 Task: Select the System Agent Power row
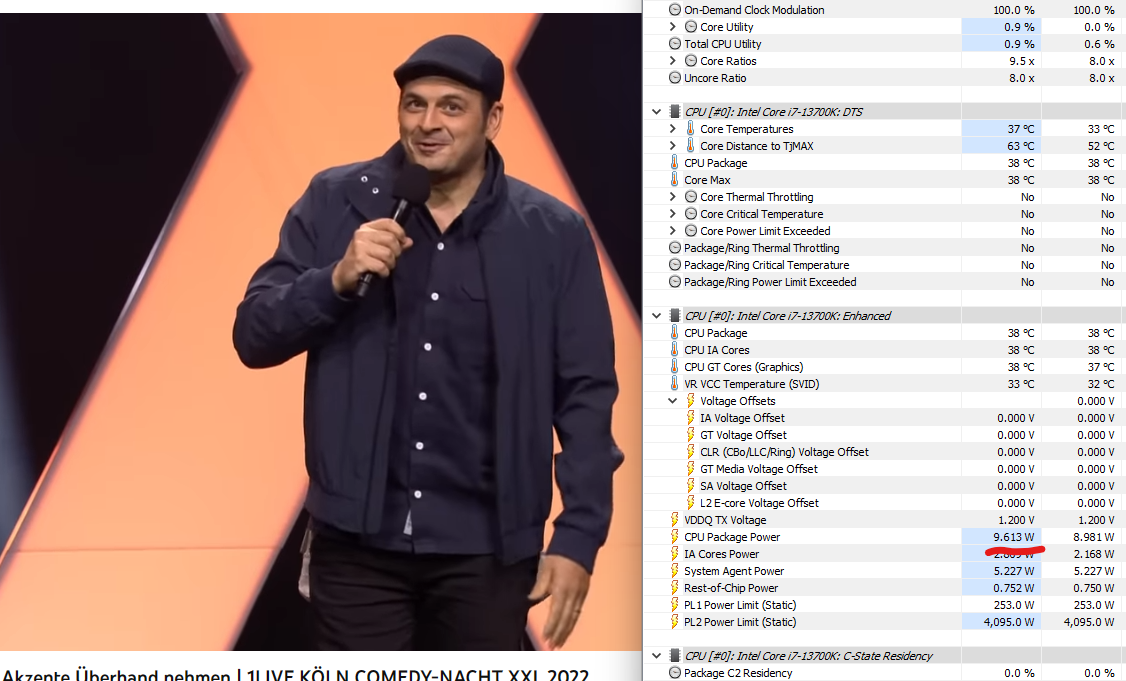[x=885, y=571]
